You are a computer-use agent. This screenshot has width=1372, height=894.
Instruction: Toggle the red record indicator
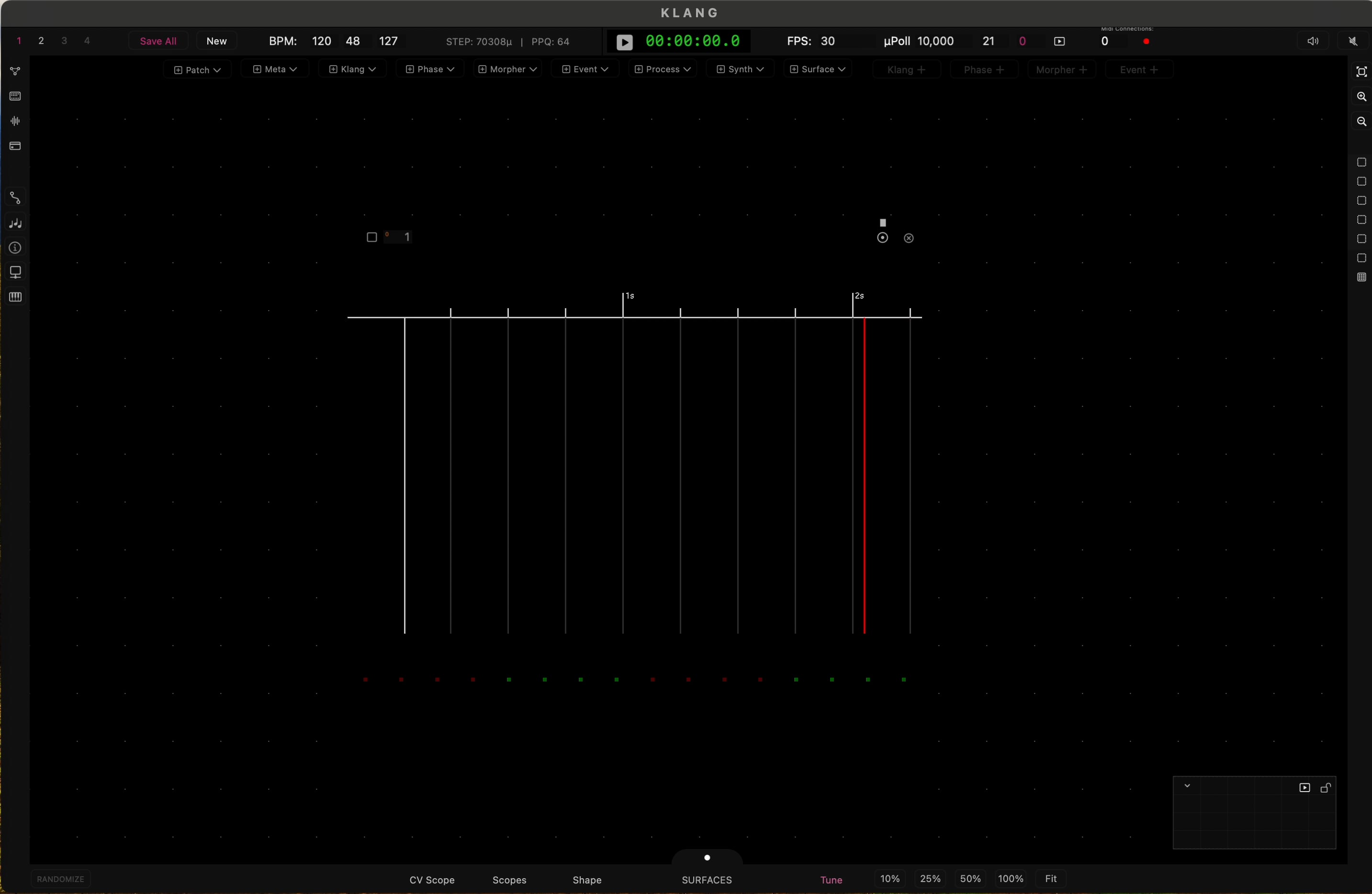click(x=1146, y=42)
